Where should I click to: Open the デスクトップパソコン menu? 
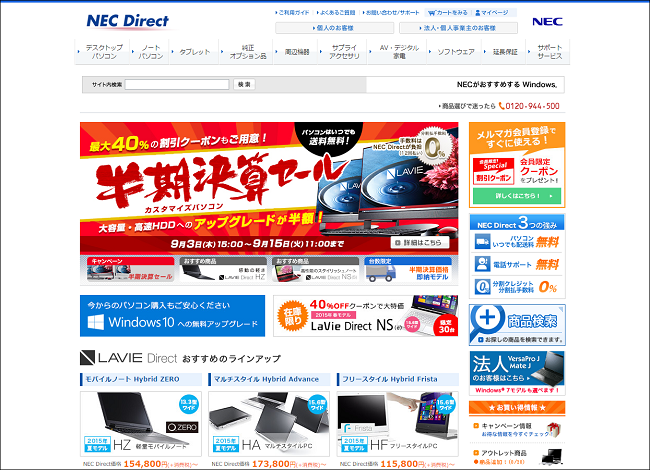point(102,52)
